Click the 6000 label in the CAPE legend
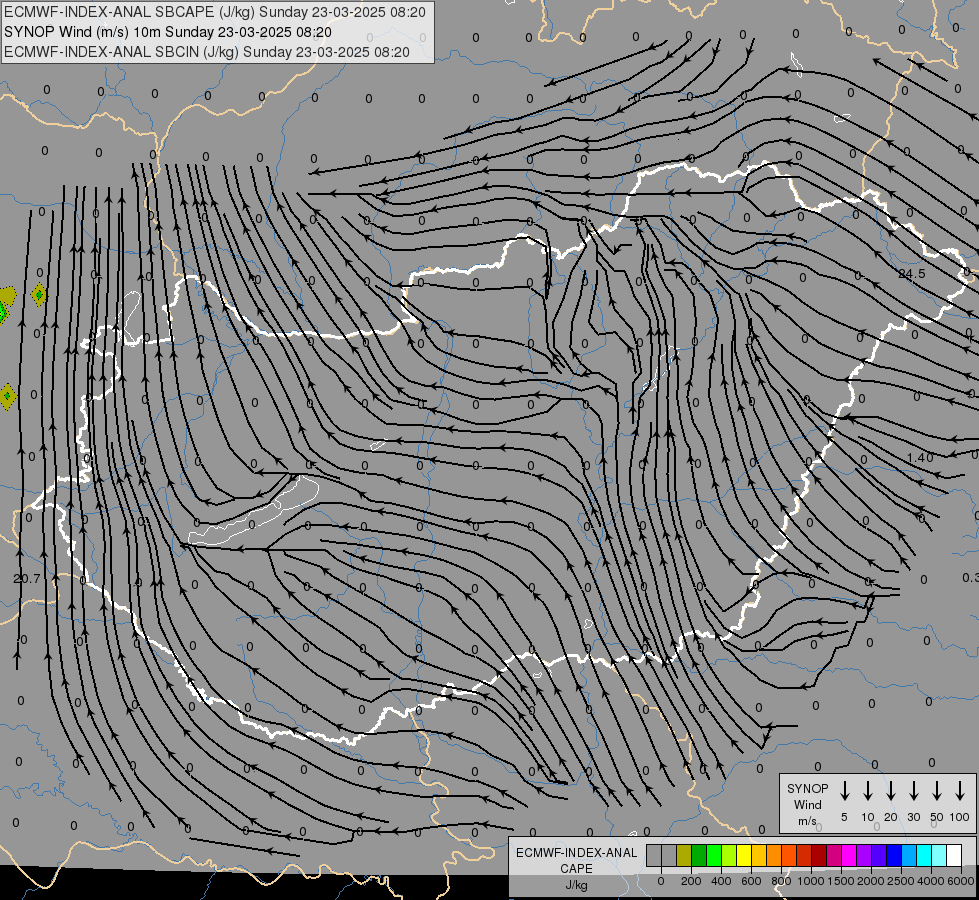This screenshot has height=900, width=979. pyautogui.click(x=961, y=881)
